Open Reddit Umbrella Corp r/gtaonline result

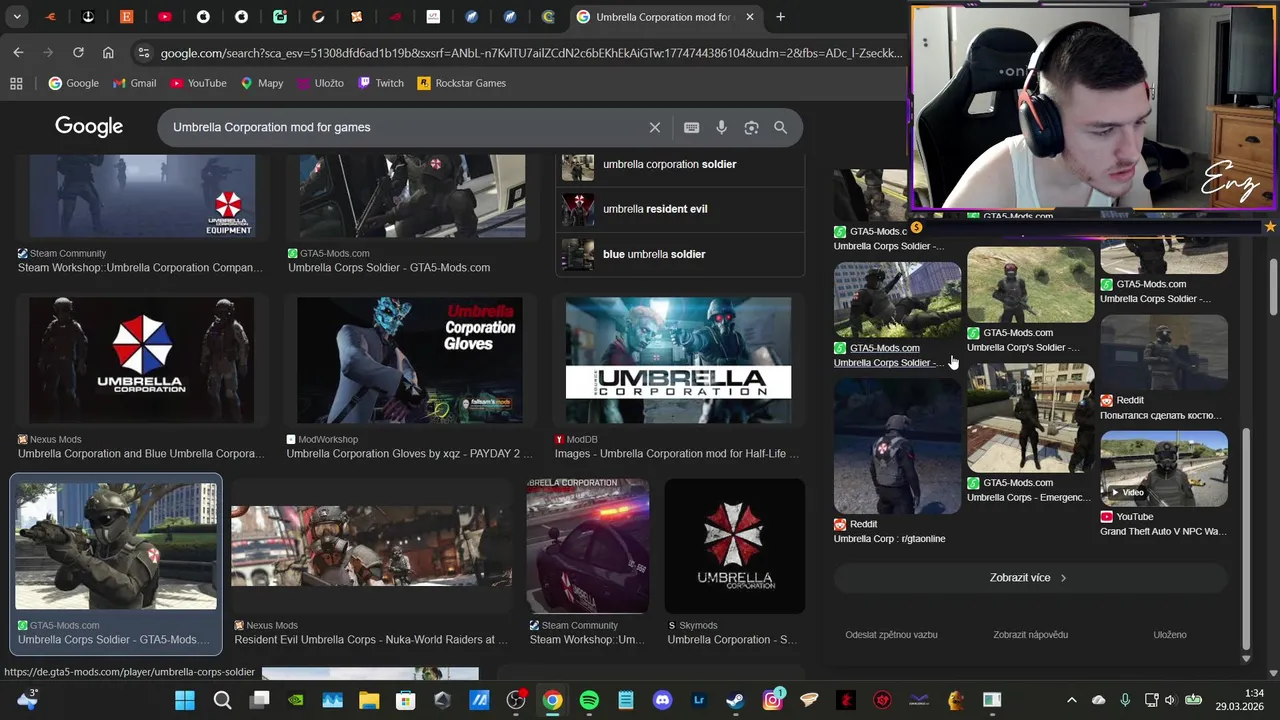(x=897, y=446)
